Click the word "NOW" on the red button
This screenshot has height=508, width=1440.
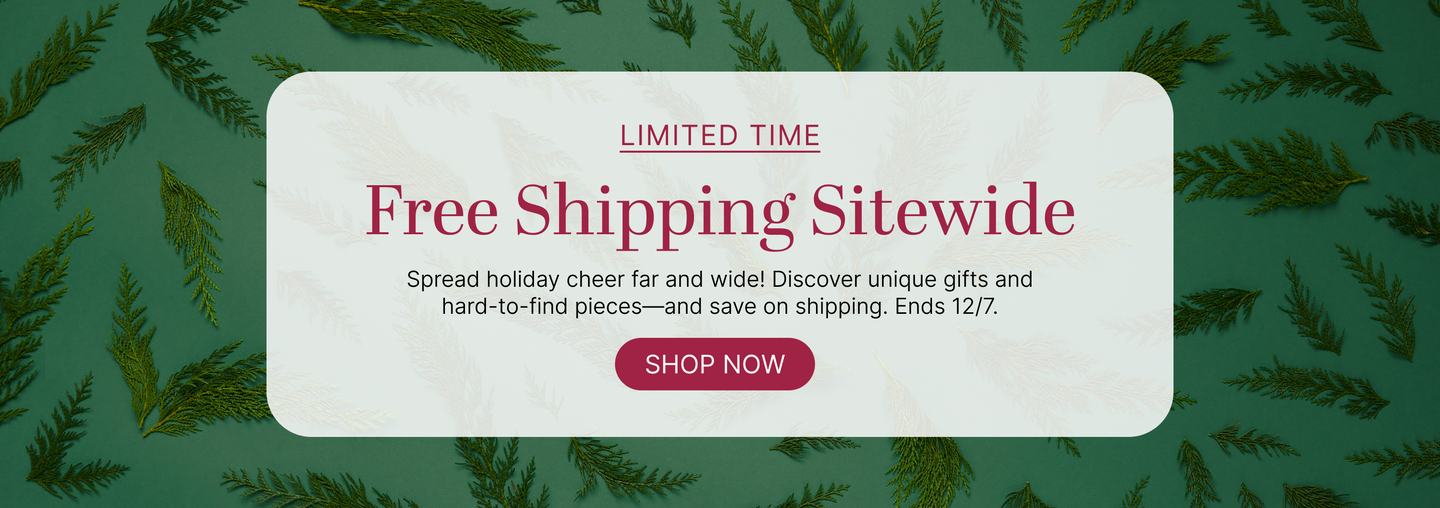click(x=754, y=364)
